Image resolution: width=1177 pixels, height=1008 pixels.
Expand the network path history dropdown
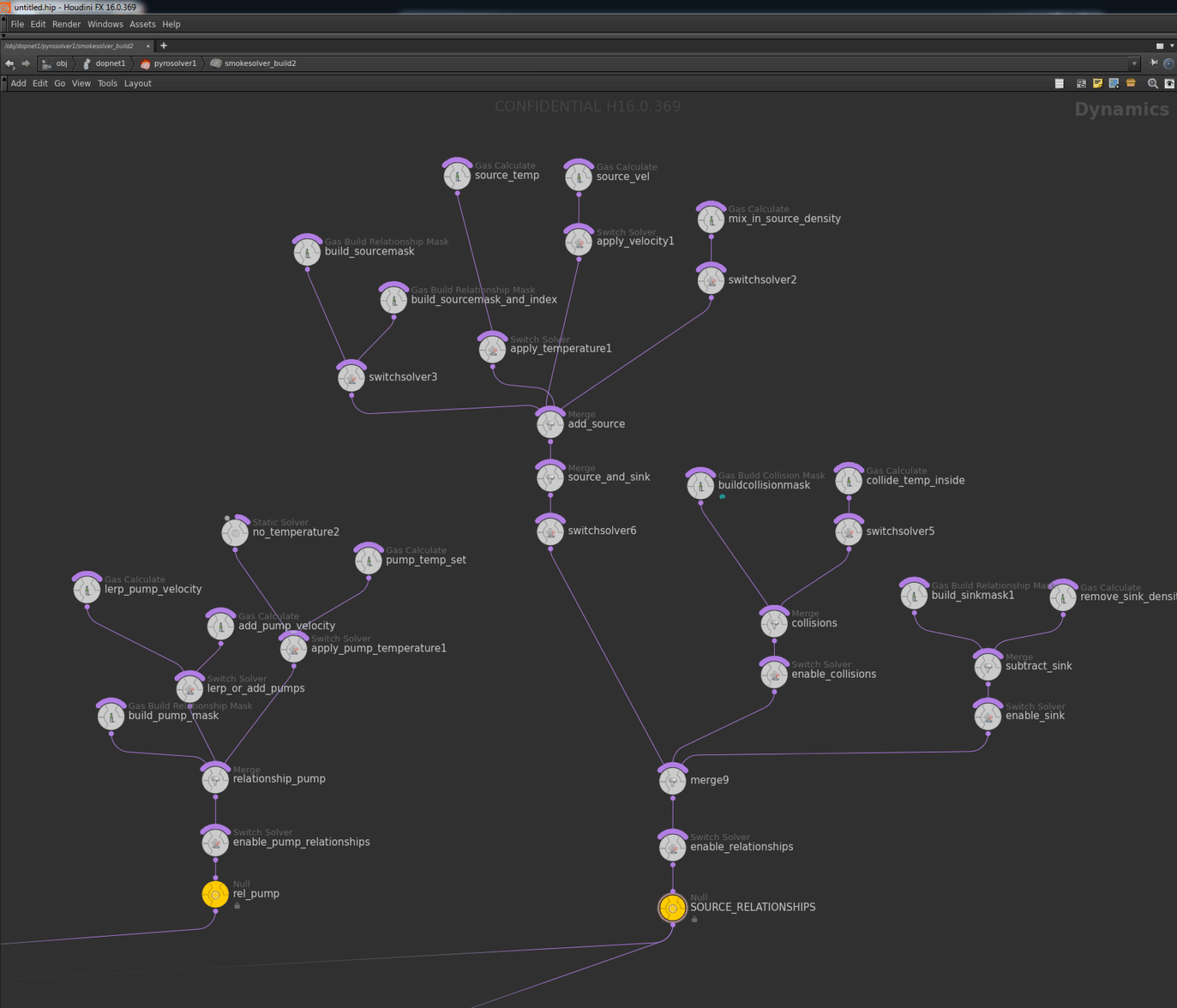[1134, 64]
